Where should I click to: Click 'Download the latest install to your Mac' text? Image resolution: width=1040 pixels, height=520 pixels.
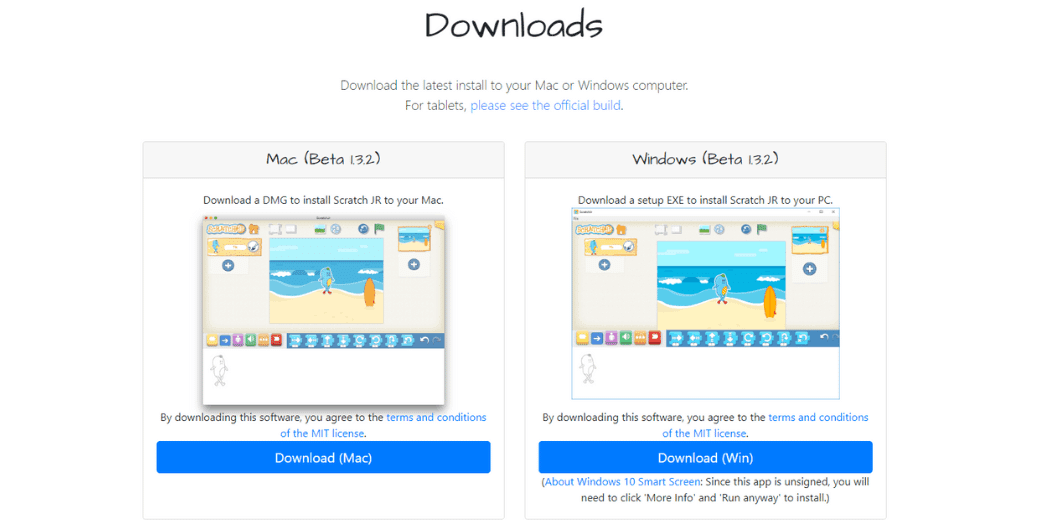point(515,86)
